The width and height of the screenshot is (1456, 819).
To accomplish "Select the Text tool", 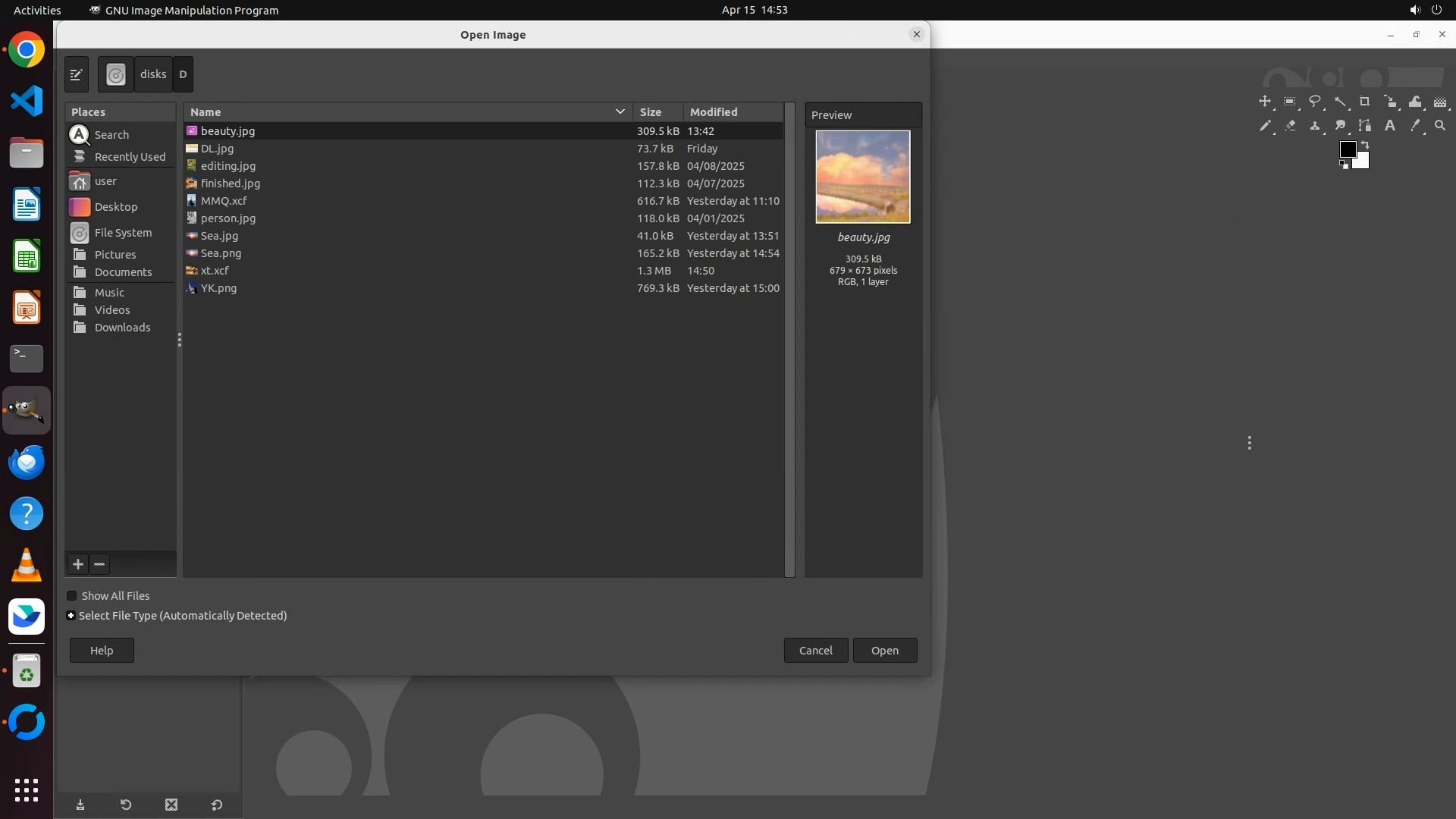I will 1390,126.
